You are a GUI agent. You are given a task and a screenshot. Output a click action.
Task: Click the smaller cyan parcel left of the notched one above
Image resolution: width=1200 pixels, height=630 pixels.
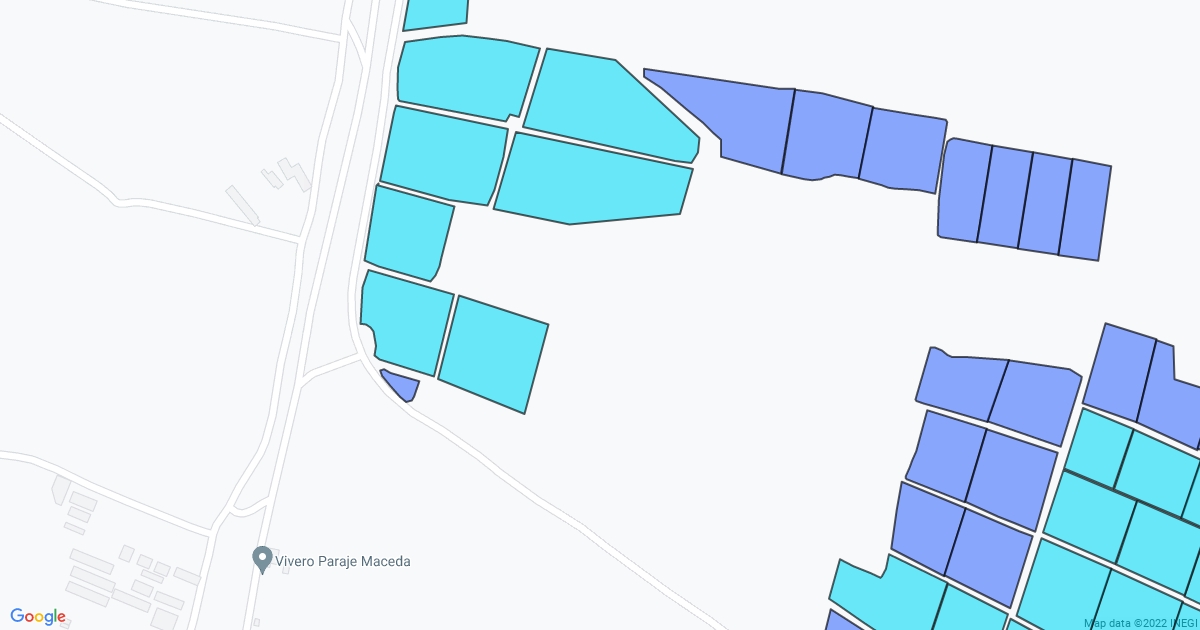point(408,232)
